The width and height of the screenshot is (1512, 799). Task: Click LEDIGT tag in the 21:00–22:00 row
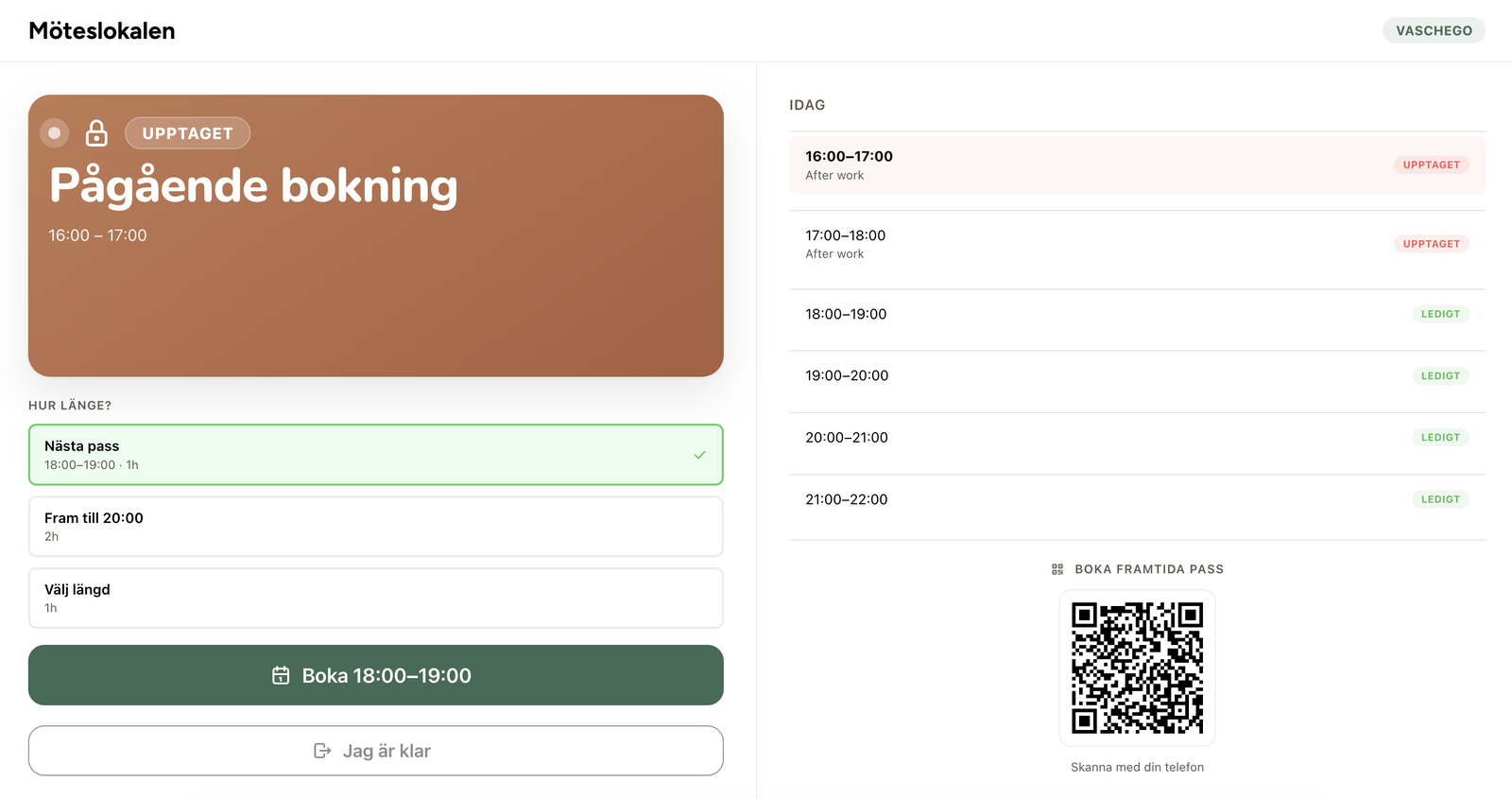pyautogui.click(x=1440, y=499)
